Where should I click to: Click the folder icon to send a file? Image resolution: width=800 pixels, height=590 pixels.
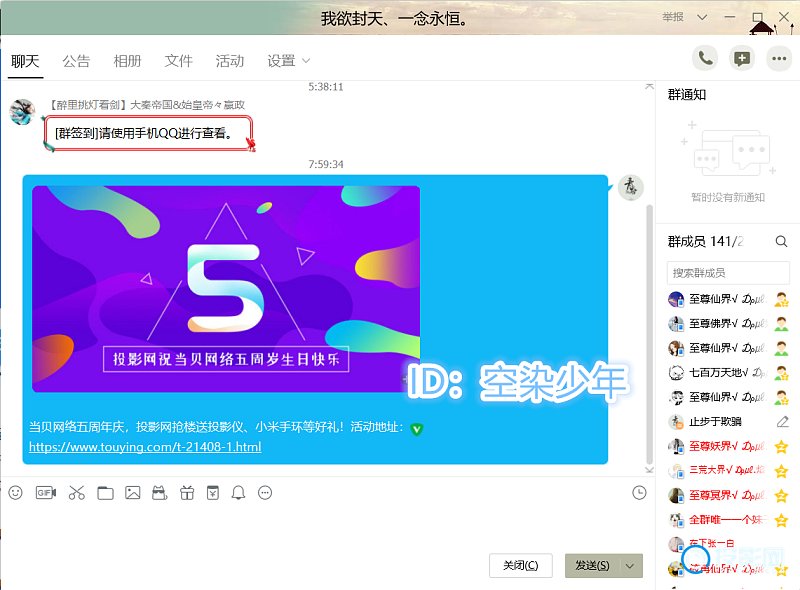click(105, 493)
